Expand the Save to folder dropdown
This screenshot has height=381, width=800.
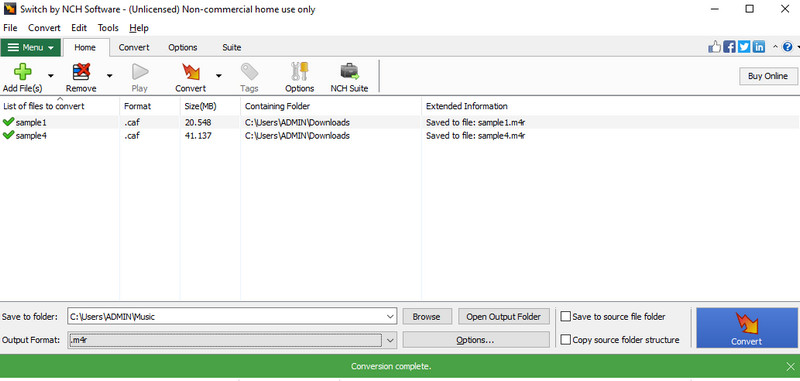coord(391,316)
